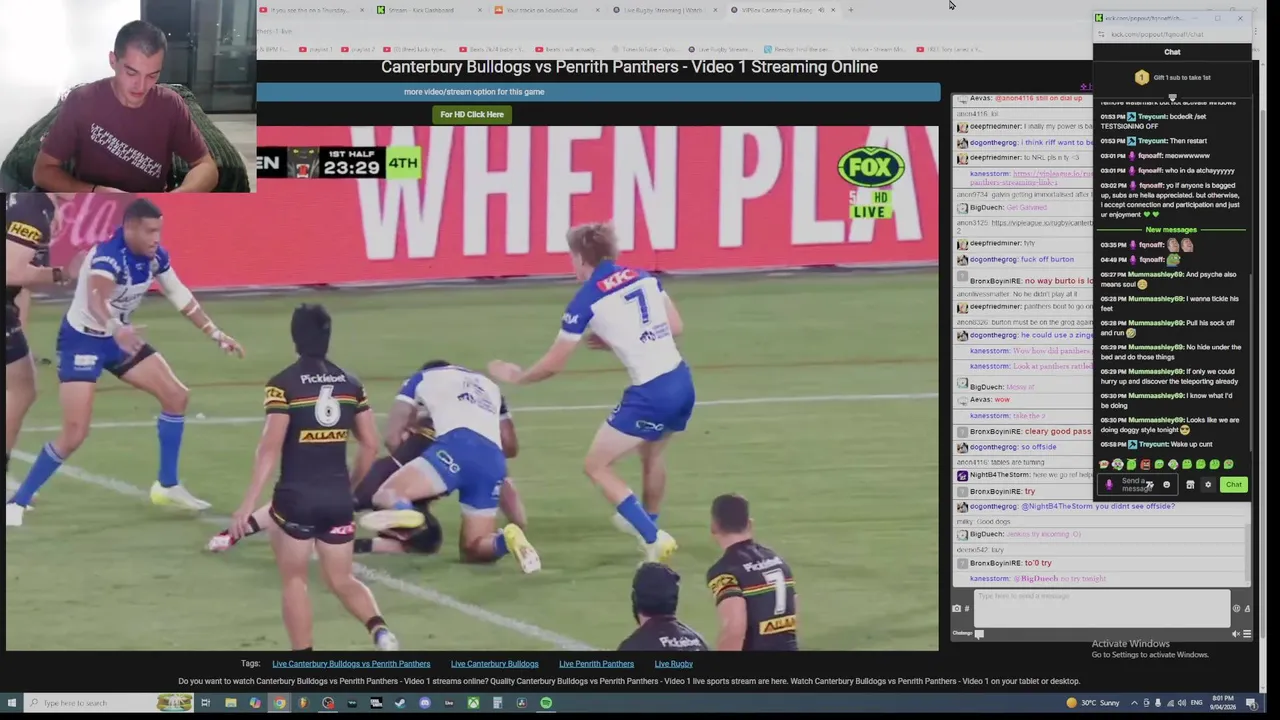This screenshot has width=1280, height=720.
Task: Close the active Canterbury Bulldogs browser tab
Action: click(833, 10)
